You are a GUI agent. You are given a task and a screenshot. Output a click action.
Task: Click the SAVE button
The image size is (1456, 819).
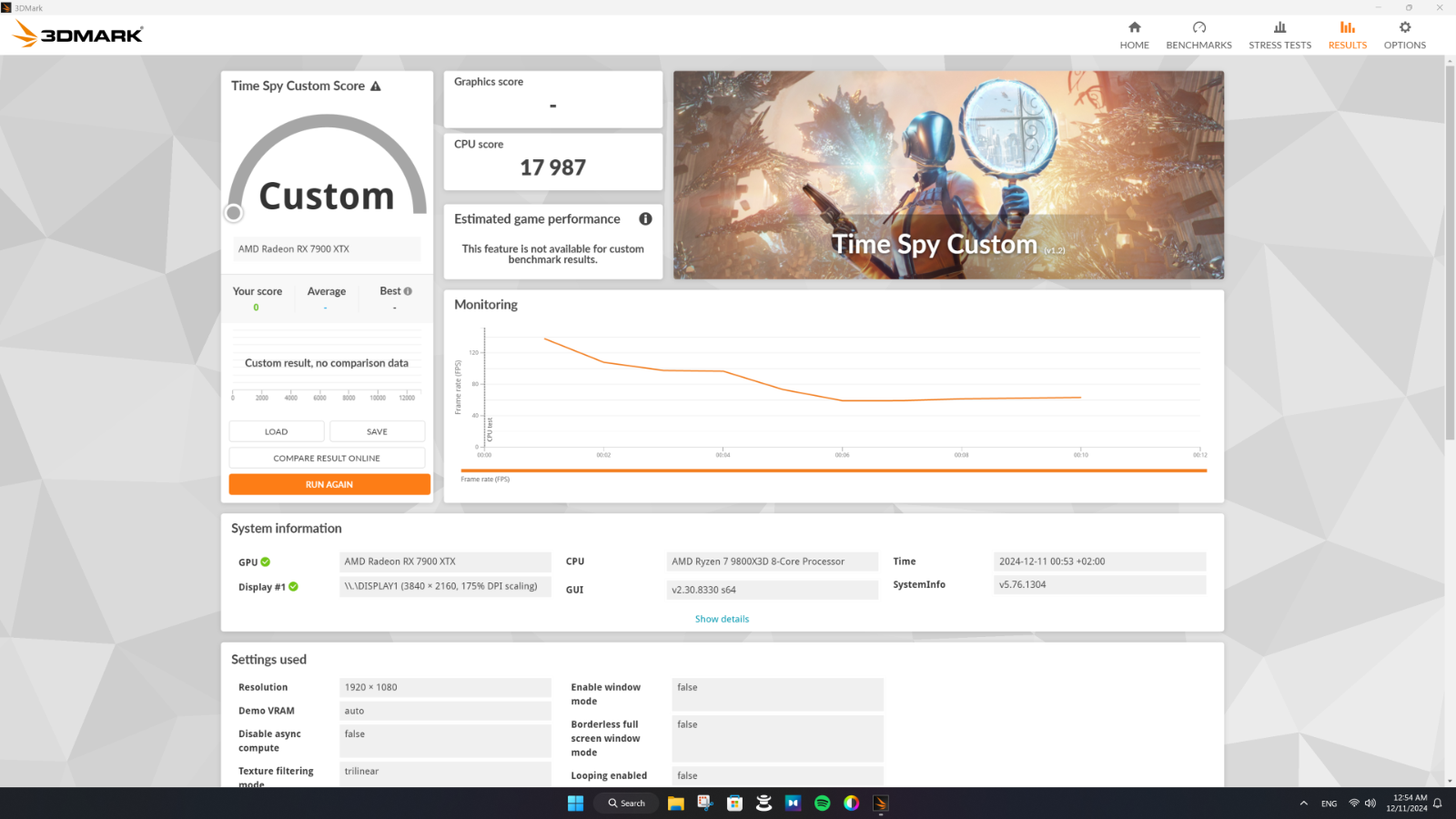click(377, 431)
